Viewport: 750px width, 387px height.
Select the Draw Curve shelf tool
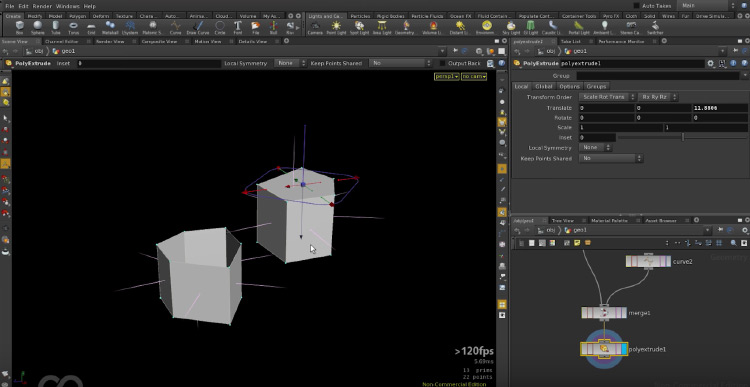(198, 28)
